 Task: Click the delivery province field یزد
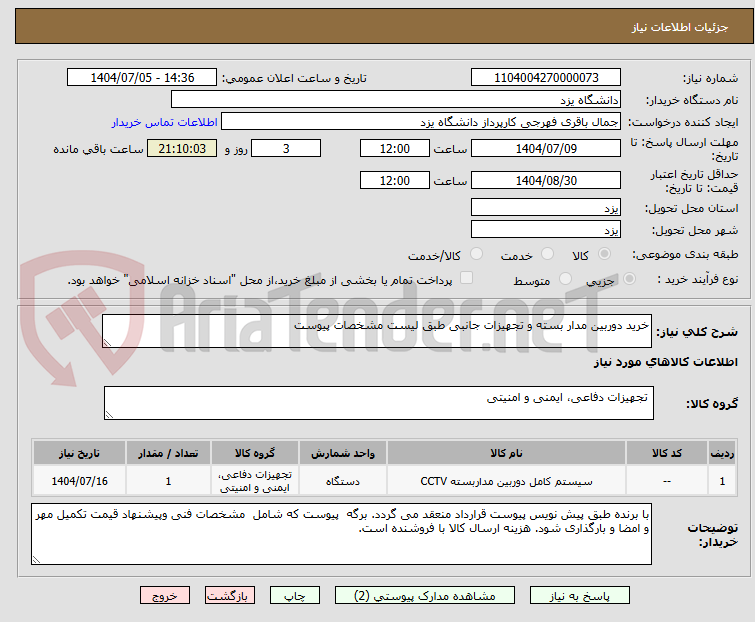pyautogui.click(x=546, y=207)
